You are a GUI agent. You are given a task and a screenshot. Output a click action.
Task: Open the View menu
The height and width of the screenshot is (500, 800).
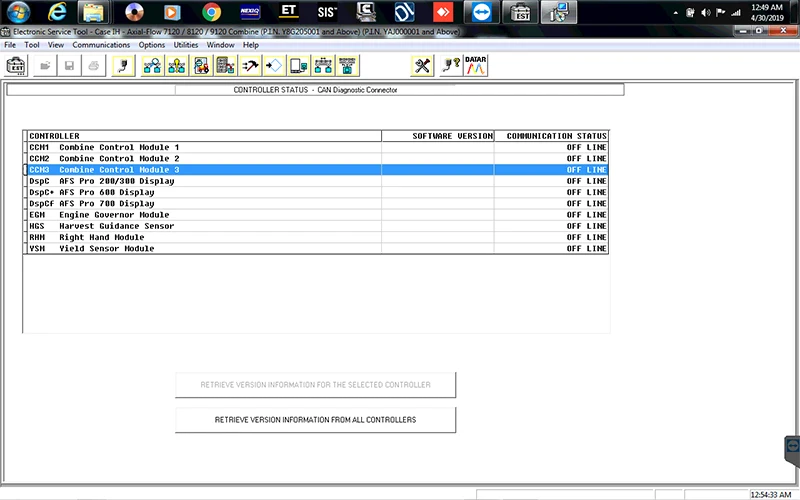(x=56, y=45)
